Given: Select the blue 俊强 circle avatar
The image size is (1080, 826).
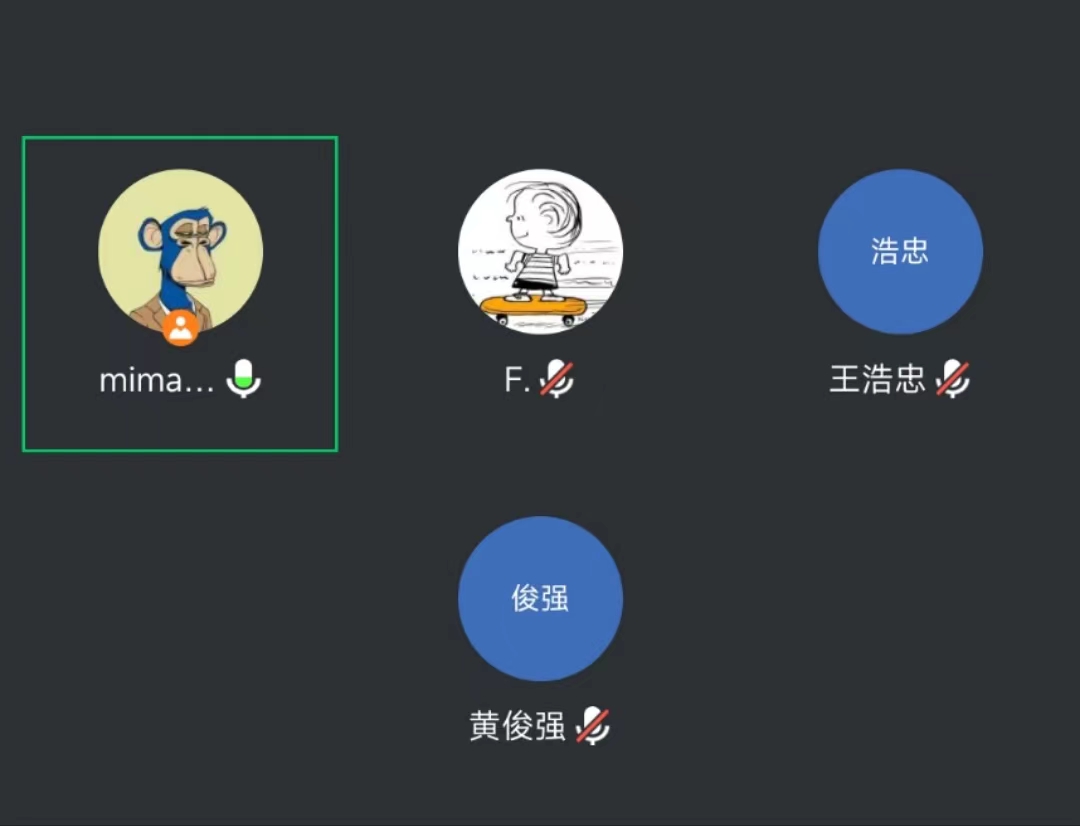Looking at the screenshot, I should coord(541,599).
